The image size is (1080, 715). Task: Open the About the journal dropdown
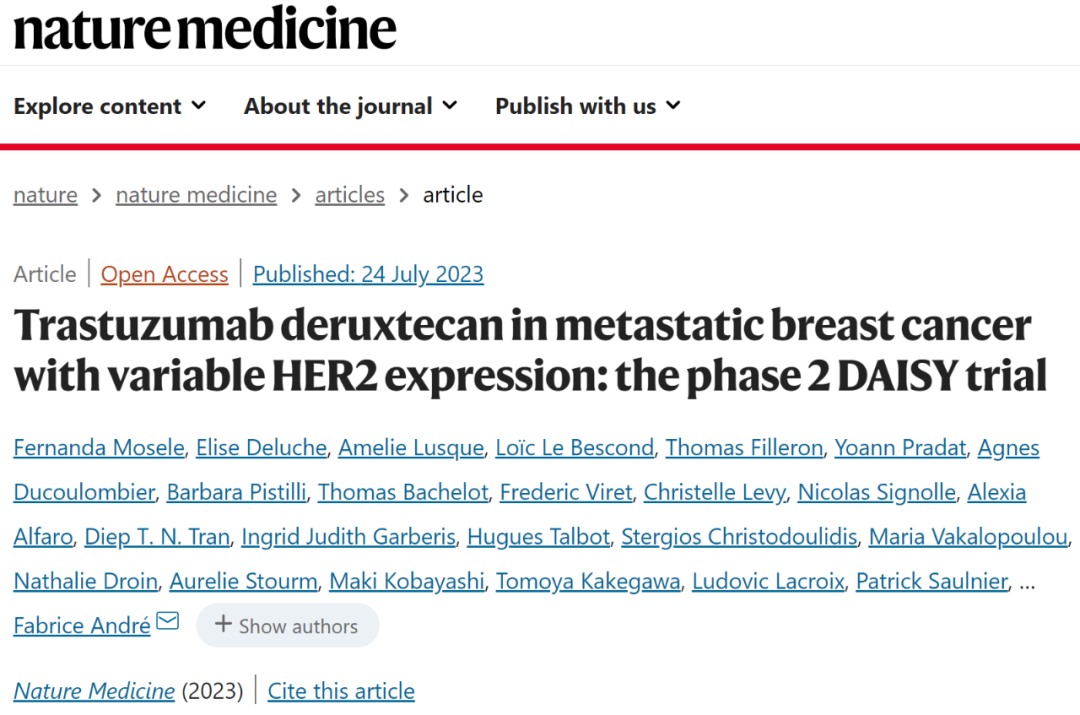point(351,106)
